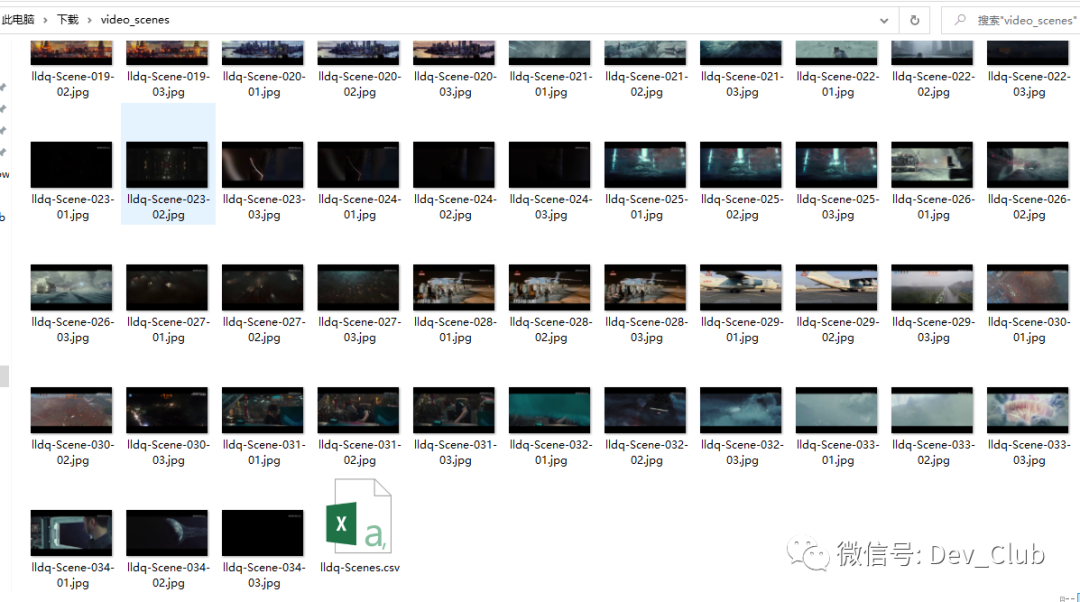Click file name lldq-Scene-021-02.jpg
Image resolution: width=1080 pixels, height=602 pixels.
tap(647, 84)
